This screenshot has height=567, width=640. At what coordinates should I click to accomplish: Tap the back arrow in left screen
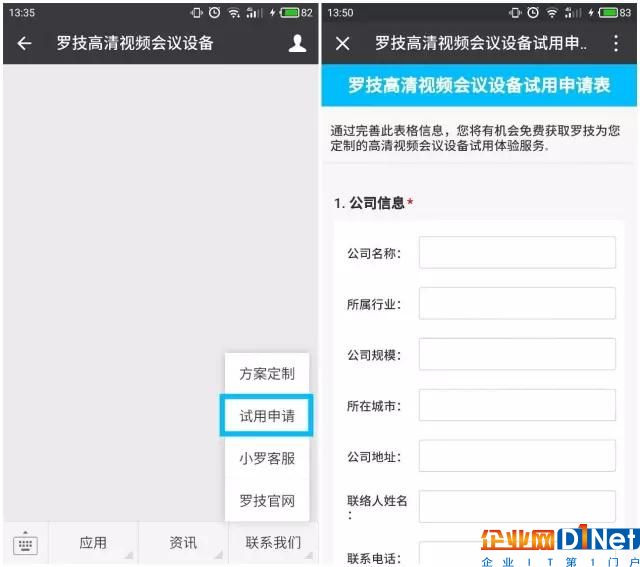(x=24, y=43)
